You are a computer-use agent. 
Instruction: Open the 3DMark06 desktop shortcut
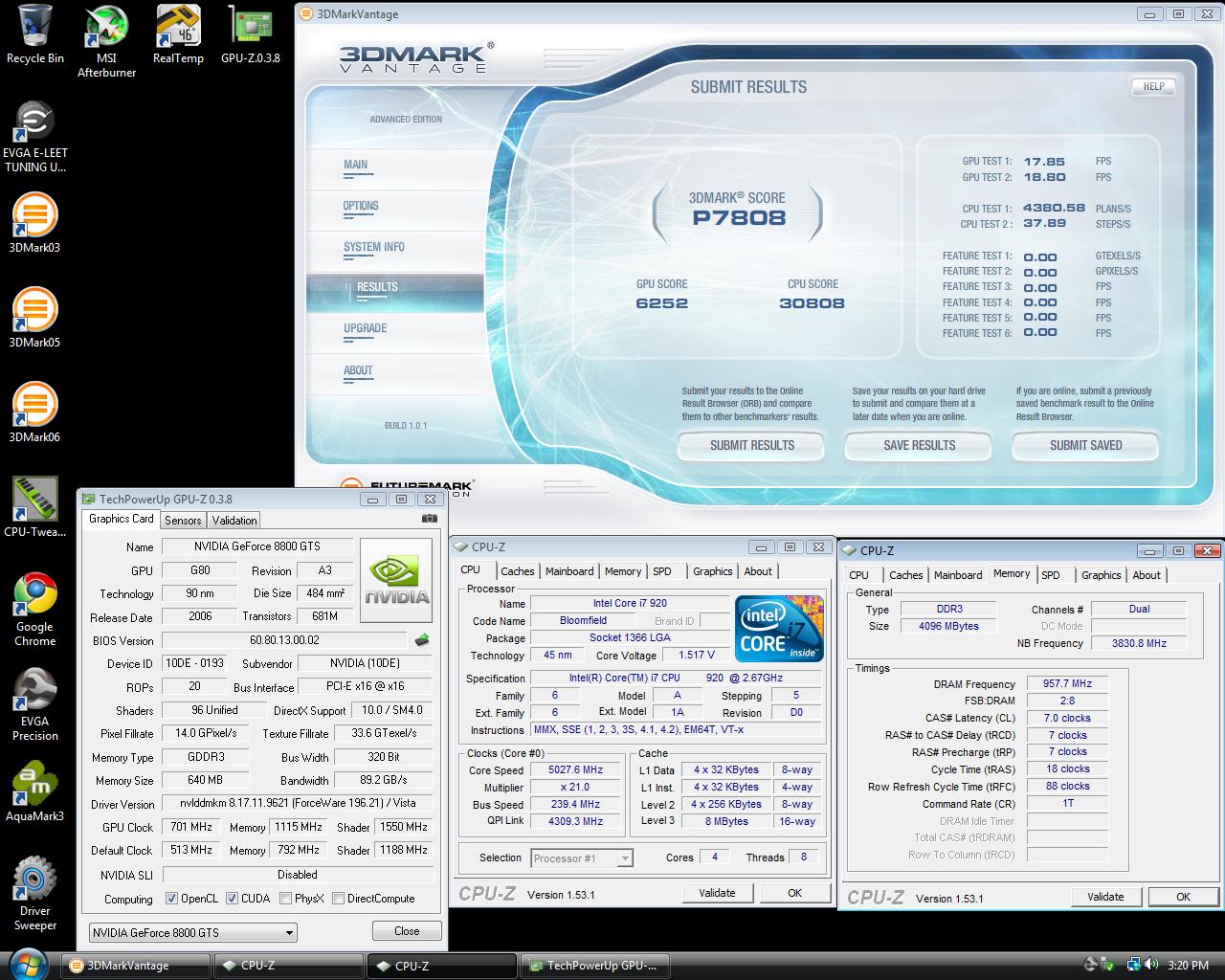(x=34, y=413)
